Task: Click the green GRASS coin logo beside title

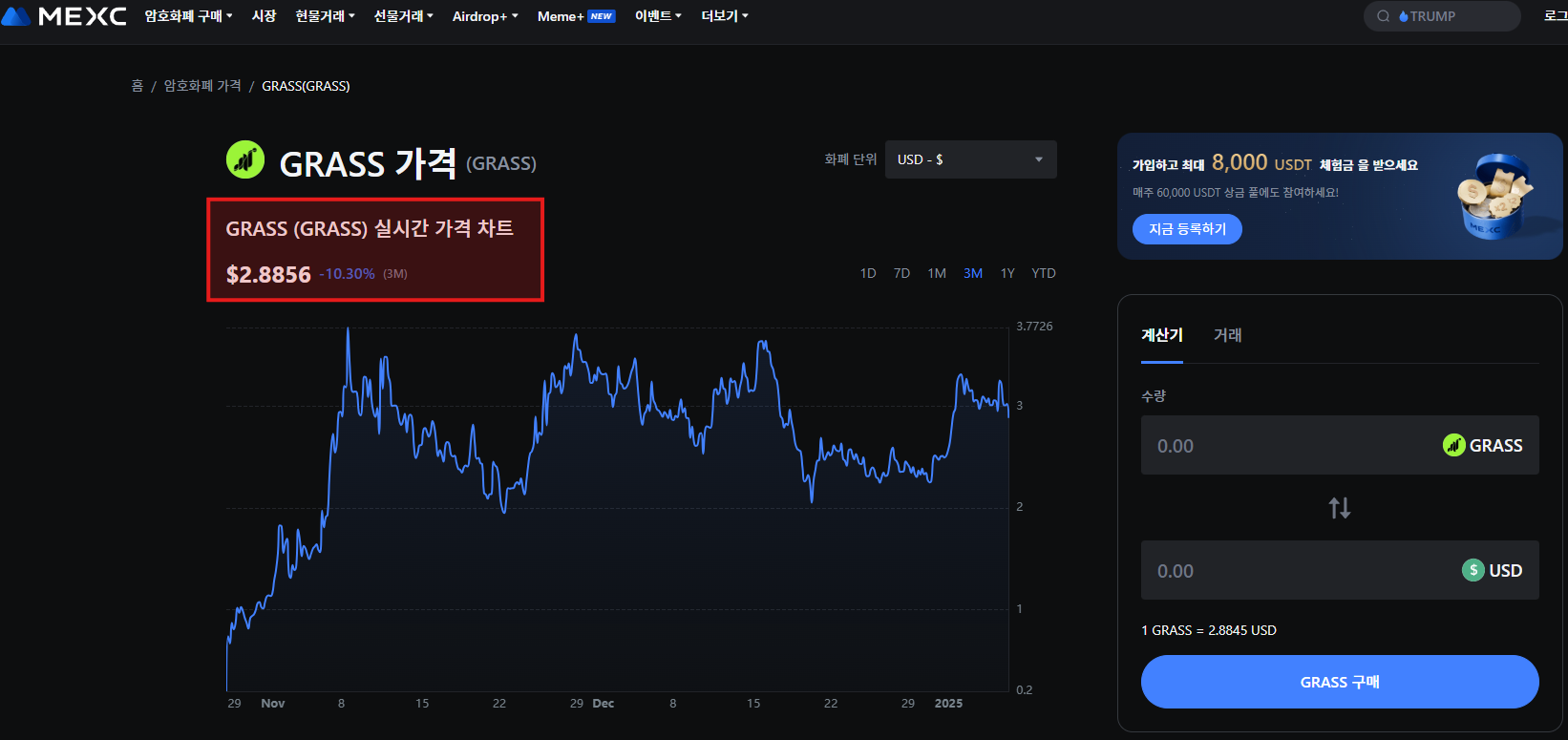Action: coord(245,159)
